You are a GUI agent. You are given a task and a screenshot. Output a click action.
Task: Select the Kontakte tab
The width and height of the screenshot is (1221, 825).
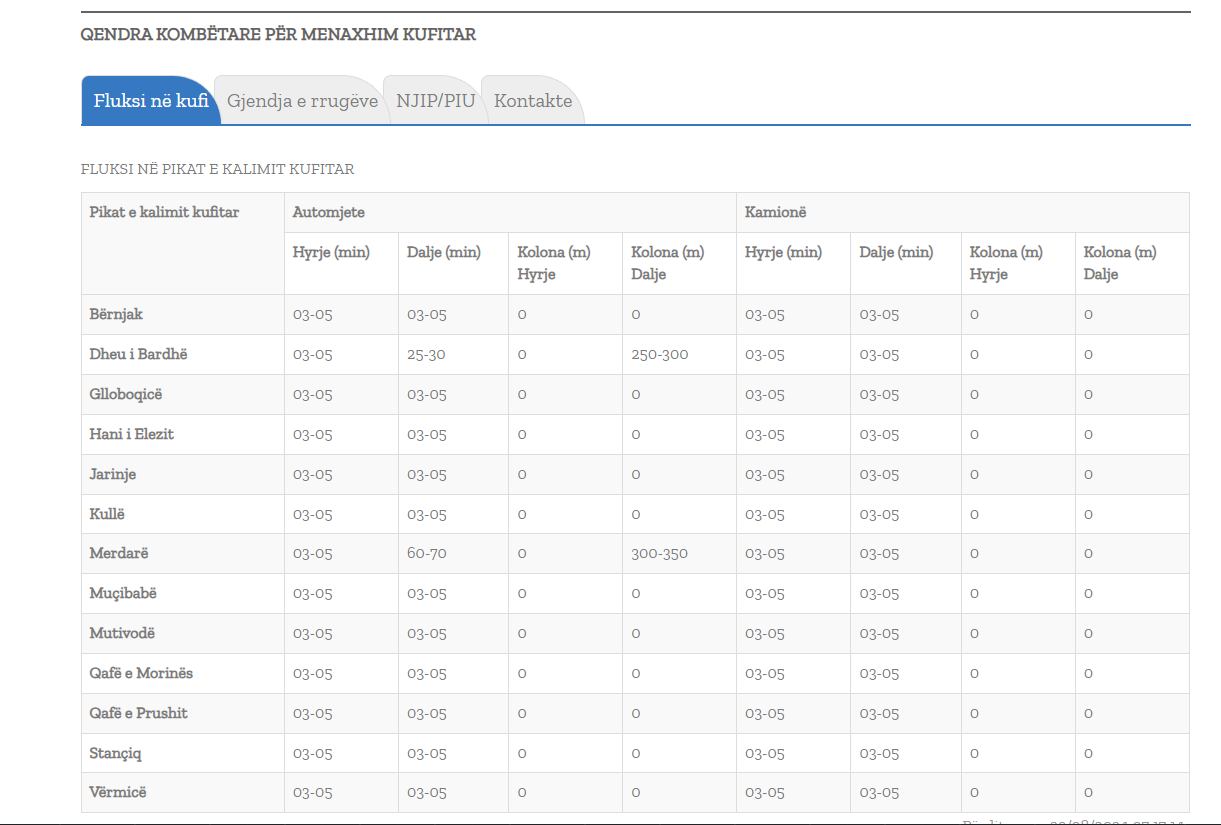pos(533,101)
